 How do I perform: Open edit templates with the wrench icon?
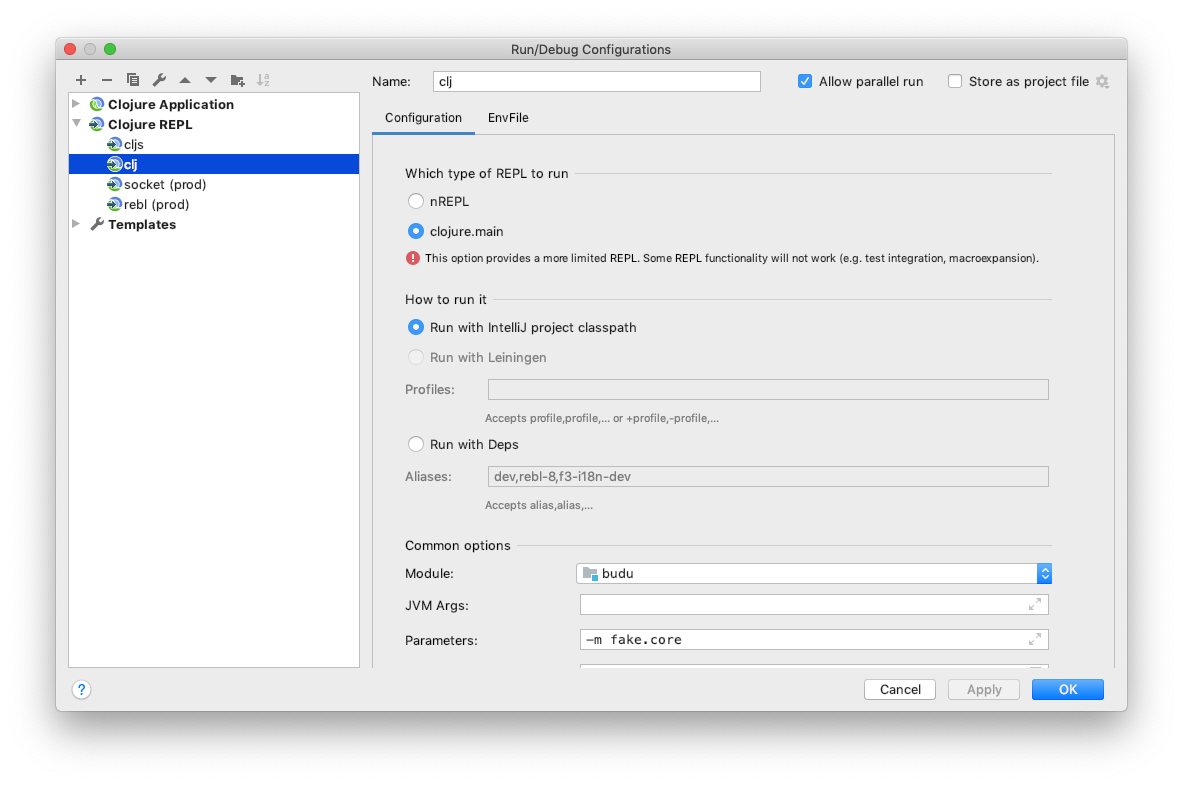coord(159,80)
